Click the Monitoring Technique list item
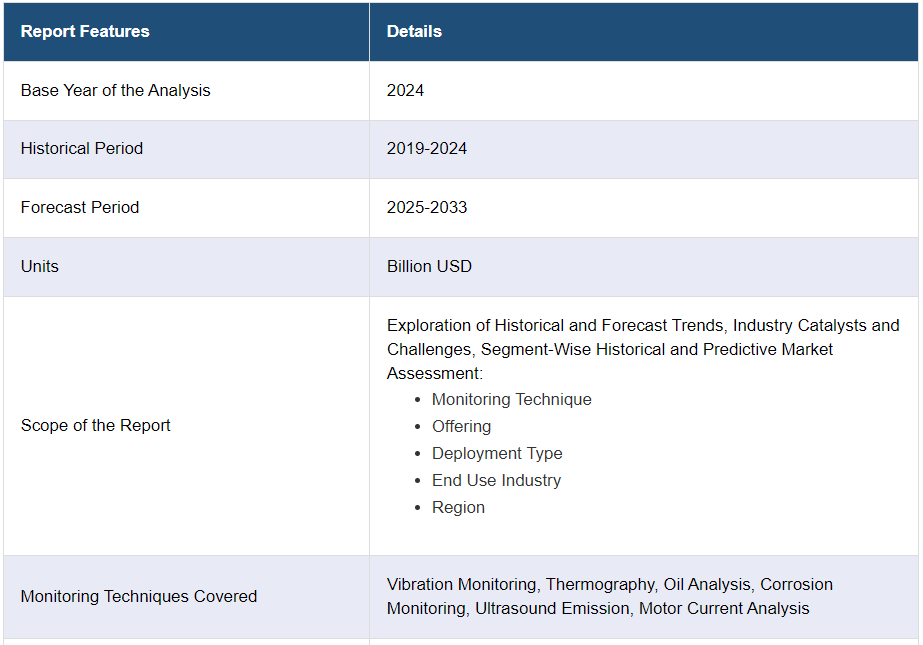Screen dimensions: 923x645 (x=511, y=399)
